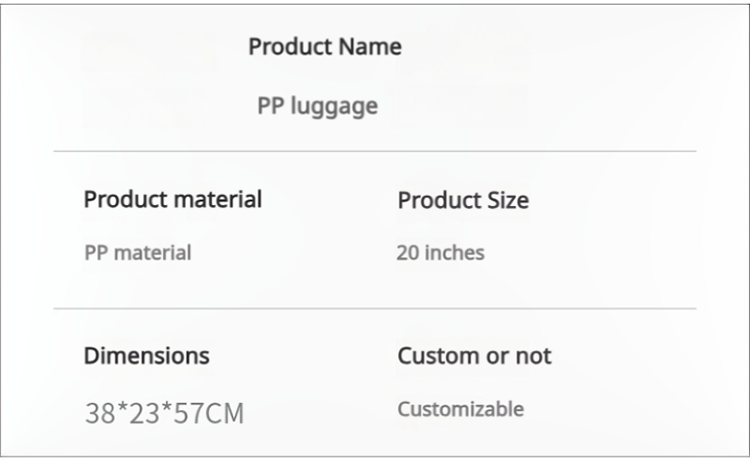Select the 38*23*57CM dimensions value
The image size is (750, 473).
tap(163, 412)
